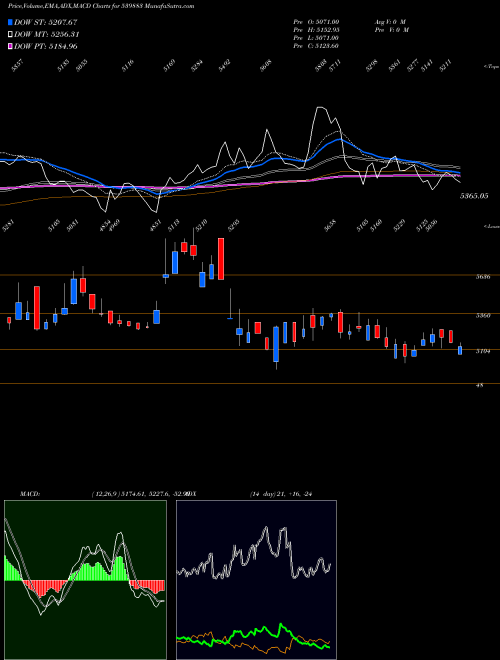Click the MACD panel title label

(30, 494)
